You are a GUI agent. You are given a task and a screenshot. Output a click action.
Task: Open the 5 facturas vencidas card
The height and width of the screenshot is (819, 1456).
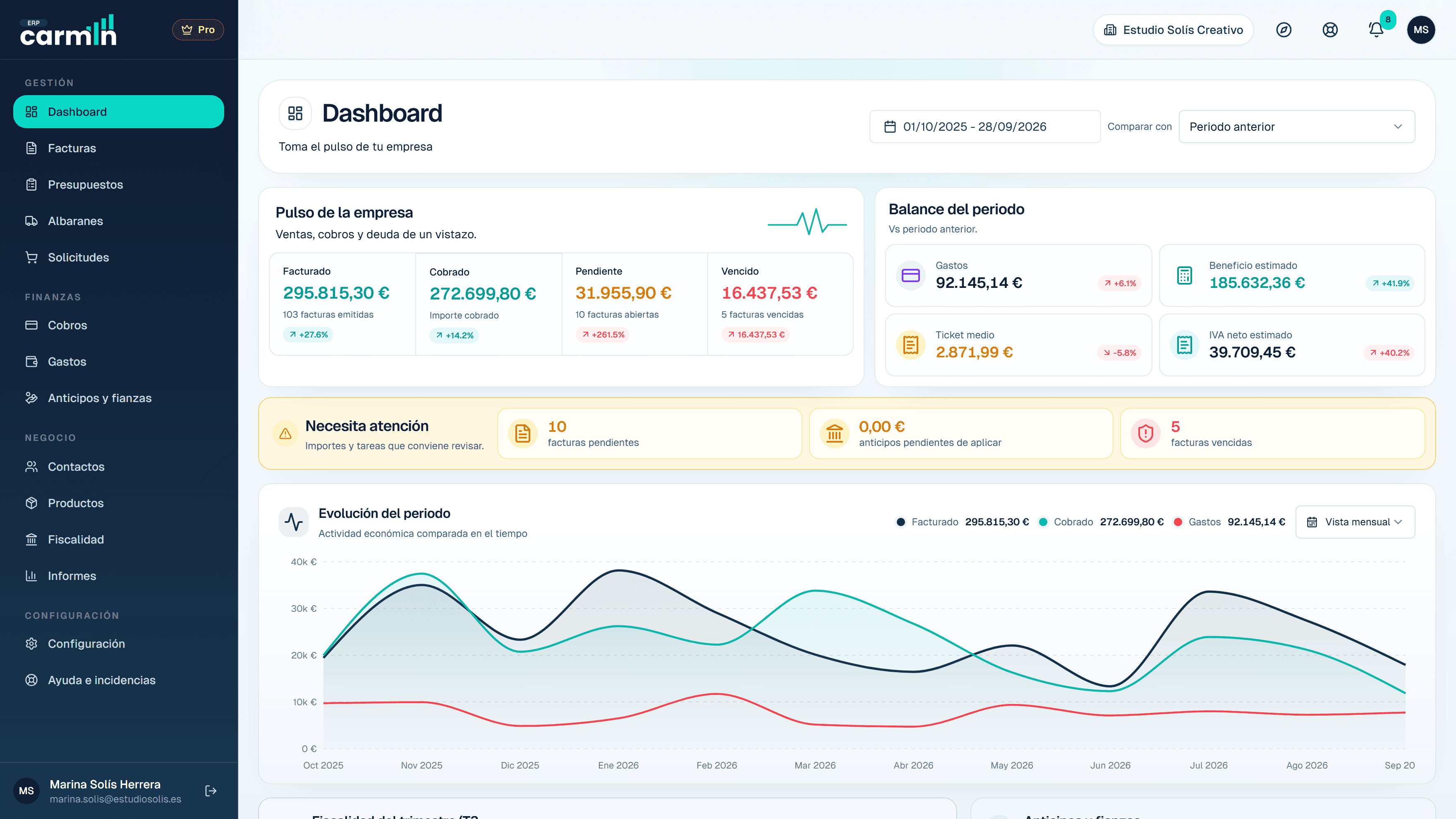(x=1272, y=433)
